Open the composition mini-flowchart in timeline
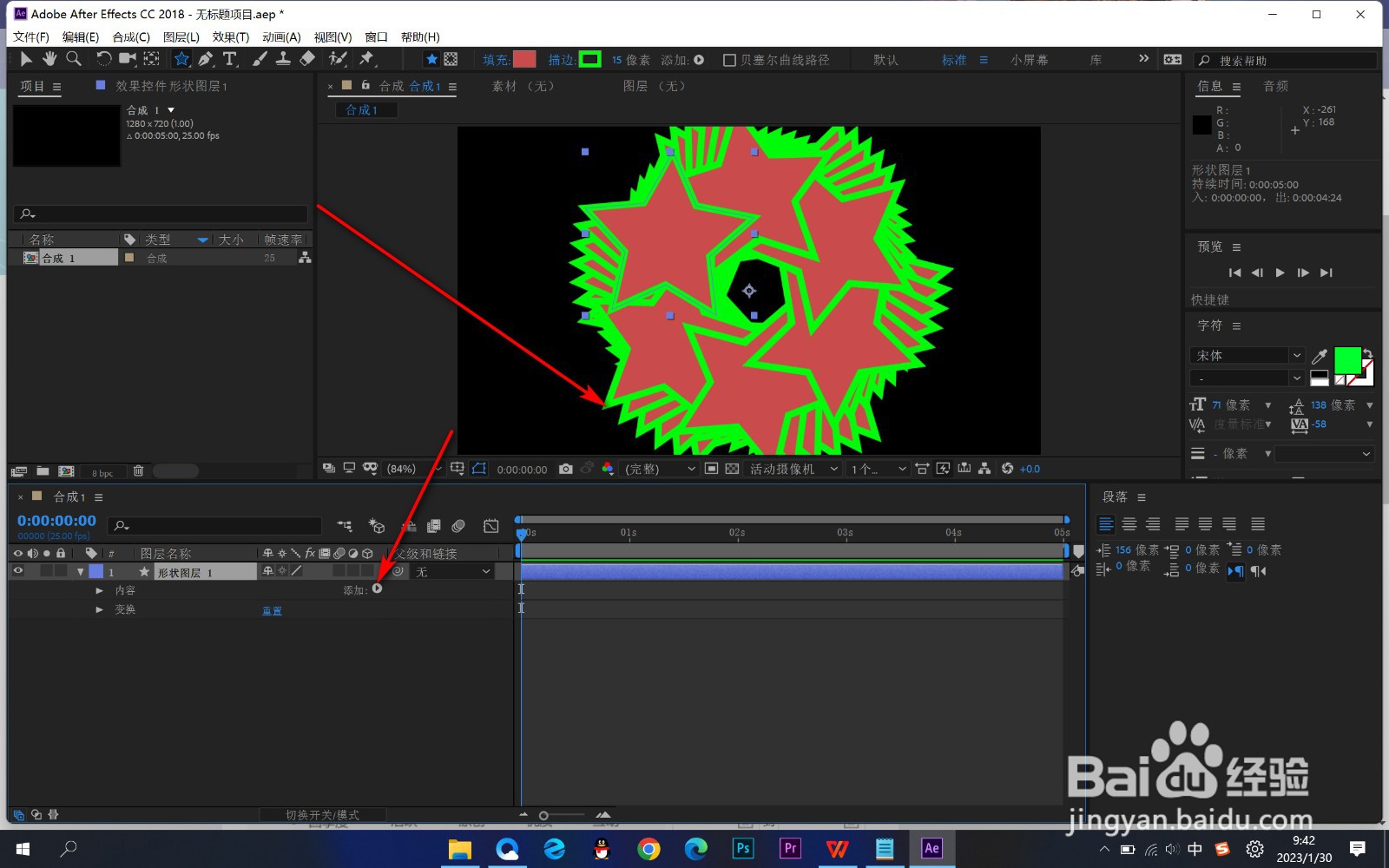The image size is (1389, 868). click(345, 526)
